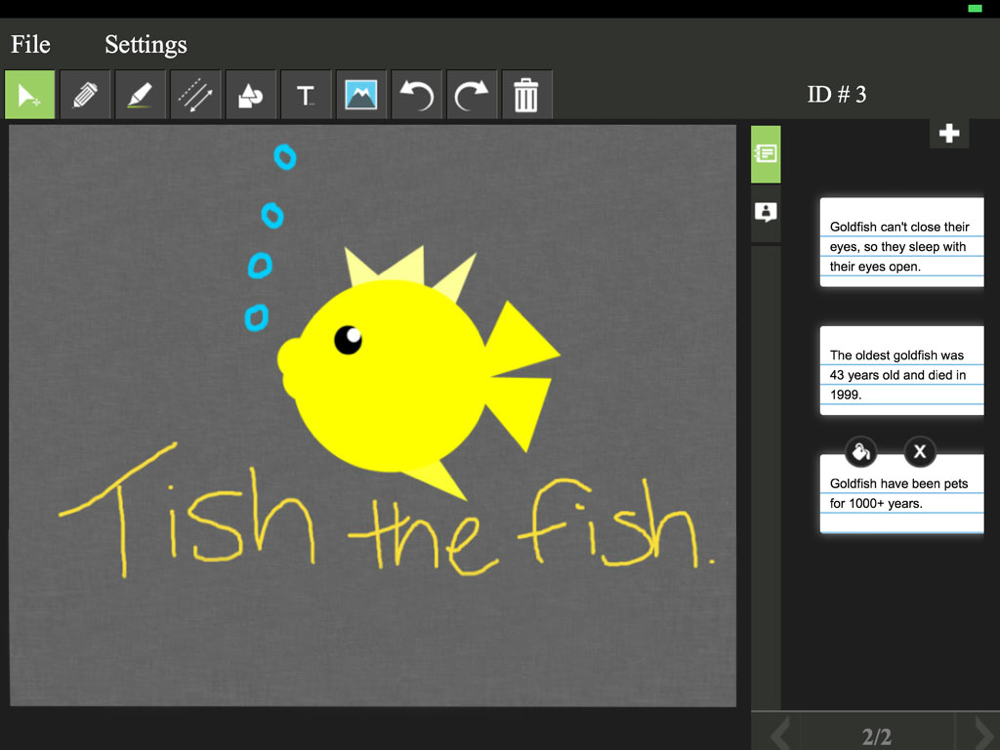
Task: Undo the last action
Action: coord(416,95)
